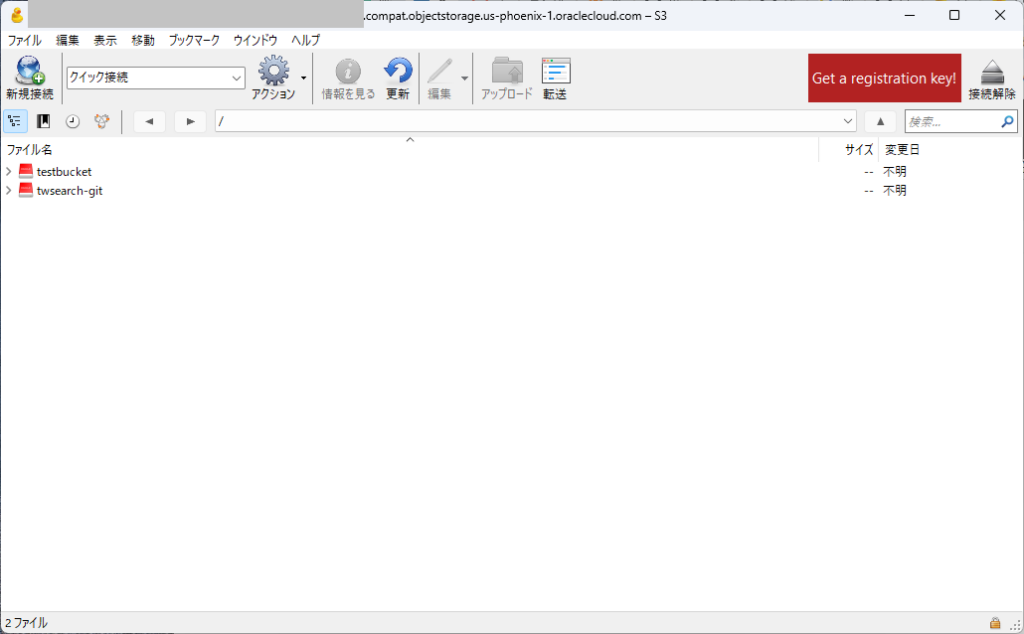Open the ヘルプ menu
The height and width of the screenshot is (634, 1024).
(306, 40)
